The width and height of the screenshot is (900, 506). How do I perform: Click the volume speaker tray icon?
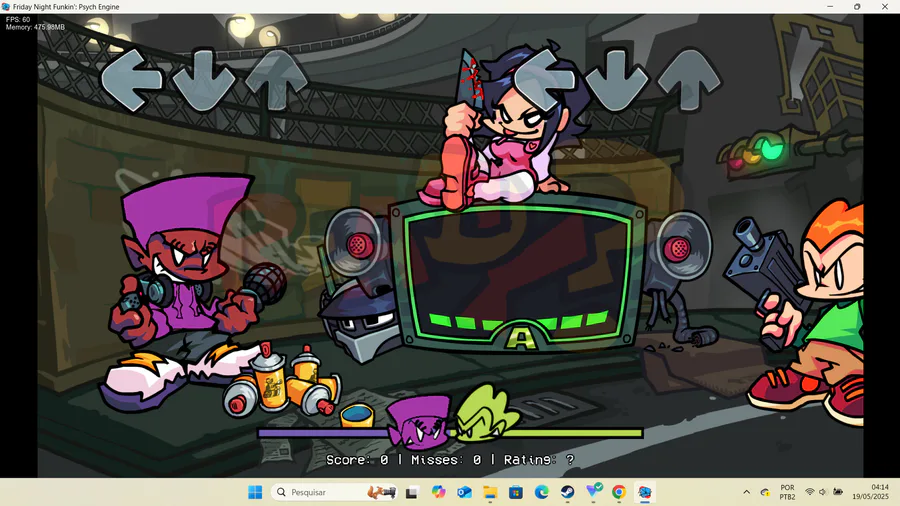pos(823,492)
